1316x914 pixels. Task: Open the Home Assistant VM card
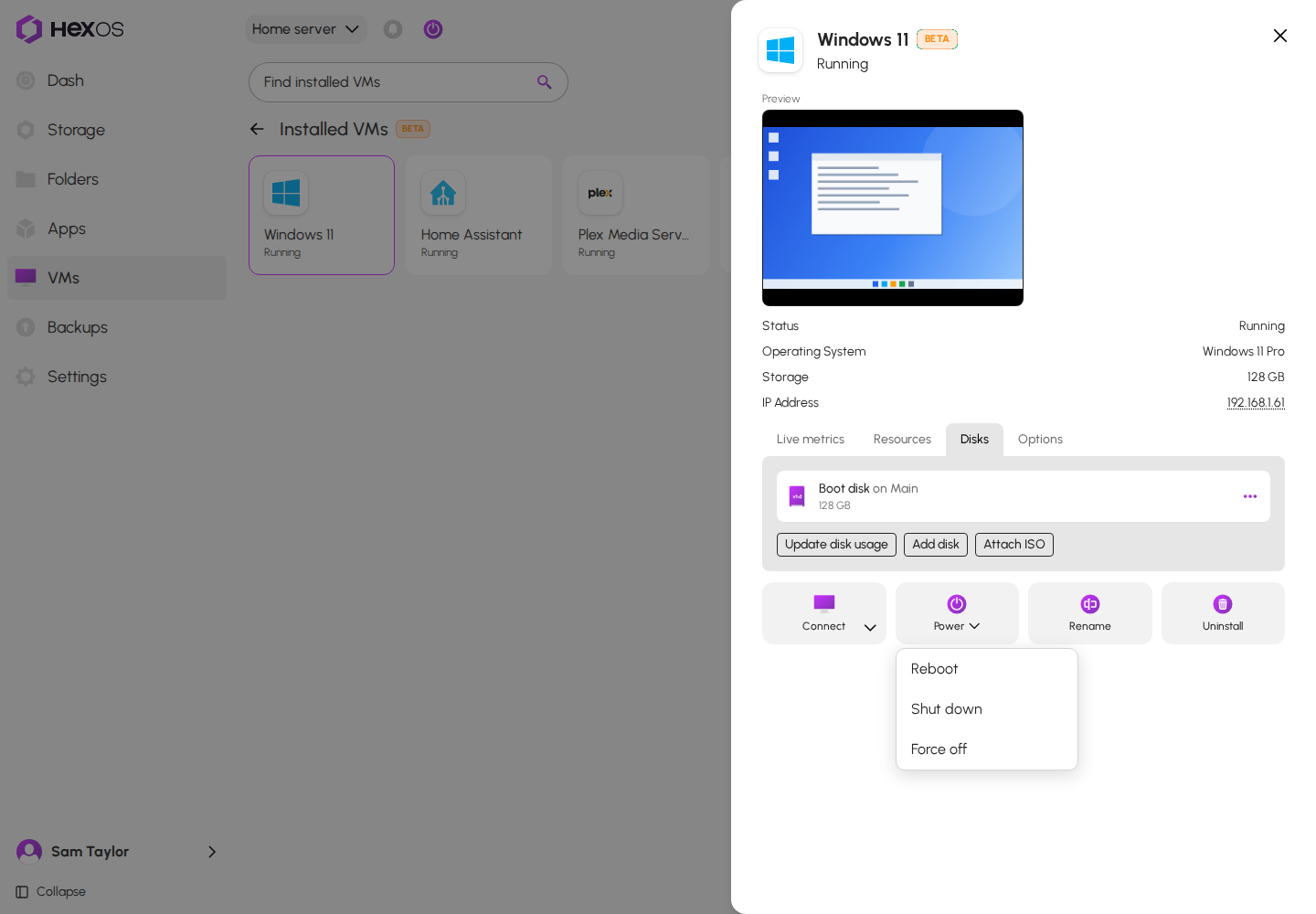[479, 216]
